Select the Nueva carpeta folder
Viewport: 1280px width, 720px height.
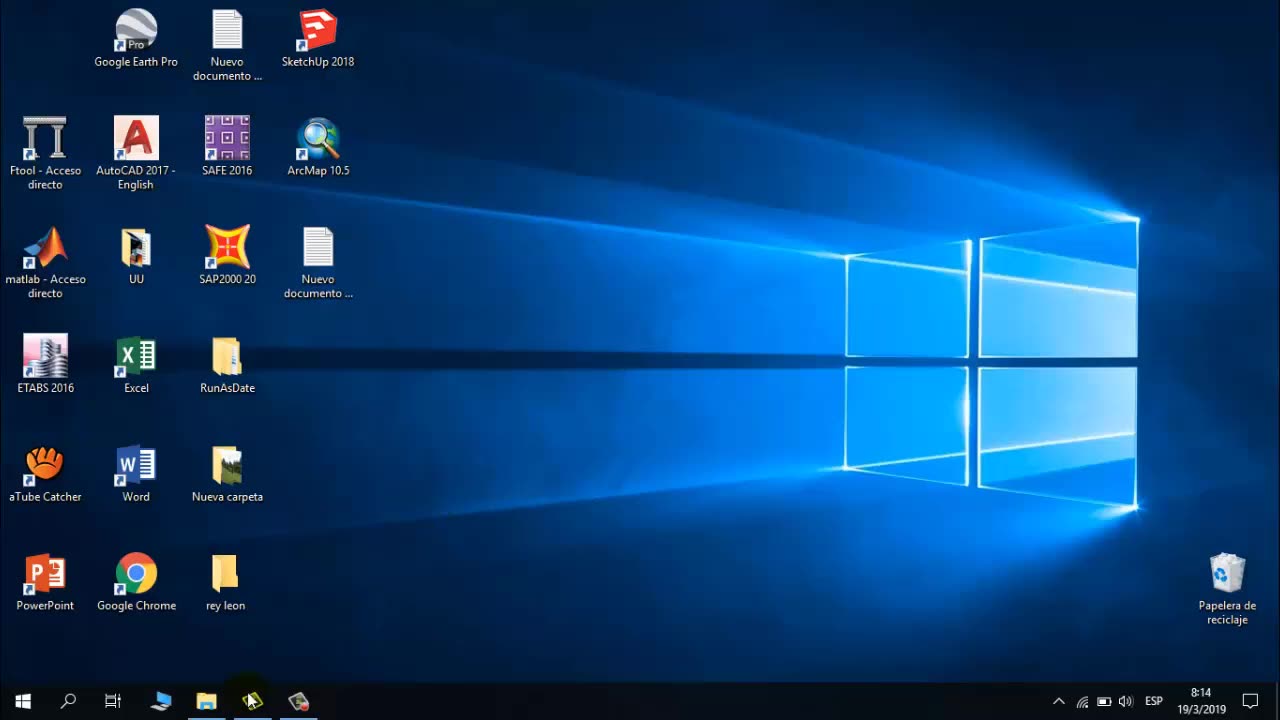[227, 473]
